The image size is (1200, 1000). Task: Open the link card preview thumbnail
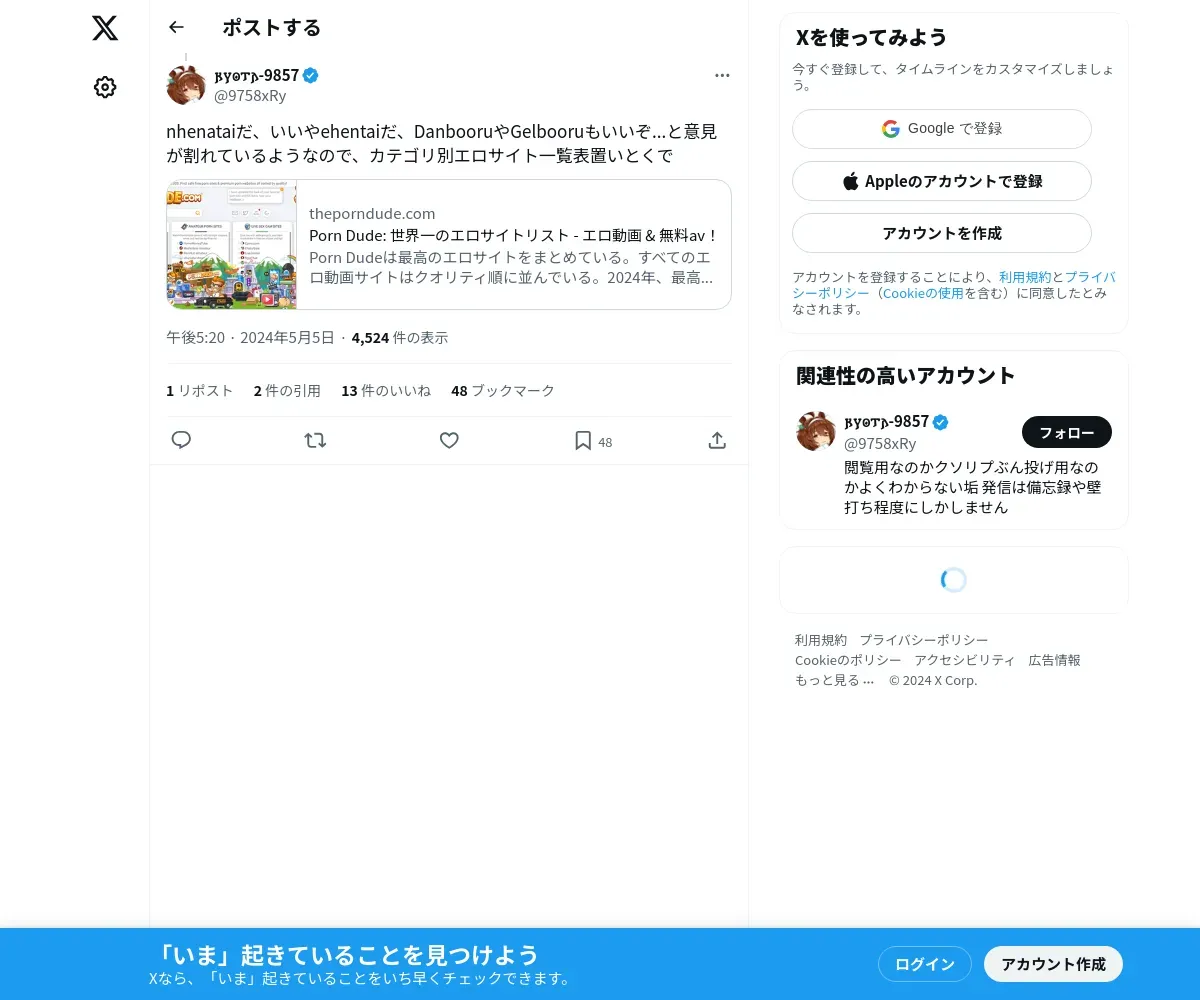click(x=232, y=244)
